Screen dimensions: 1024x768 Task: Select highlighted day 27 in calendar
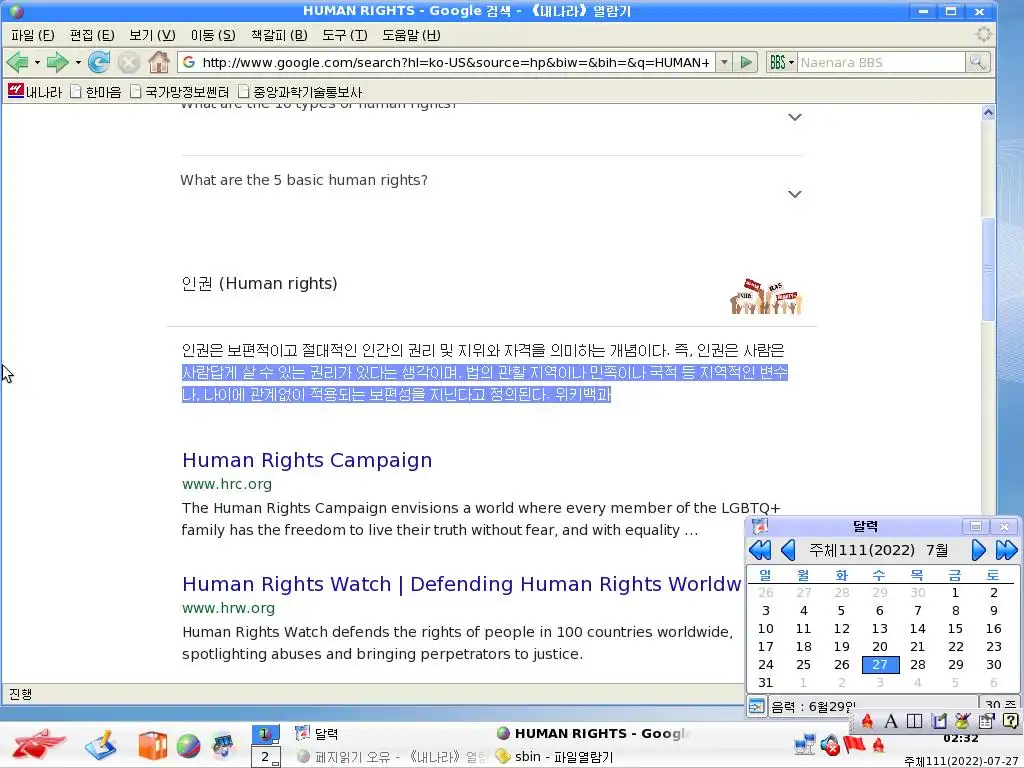click(880, 664)
